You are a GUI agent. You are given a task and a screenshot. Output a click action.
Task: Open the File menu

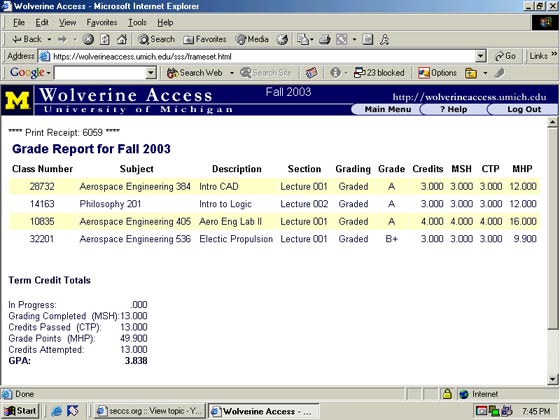click(19, 22)
